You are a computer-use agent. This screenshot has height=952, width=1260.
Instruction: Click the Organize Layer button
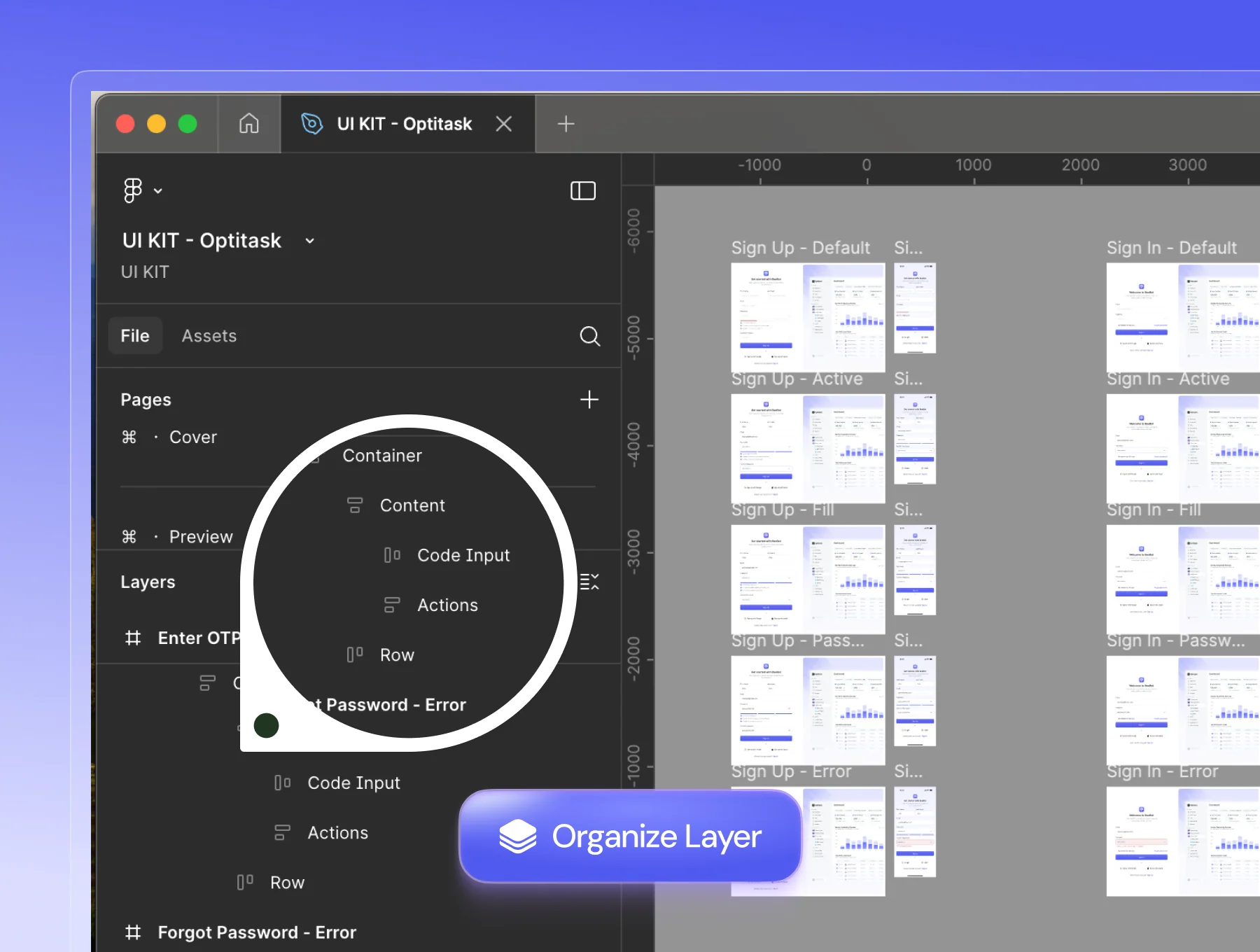pos(630,836)
